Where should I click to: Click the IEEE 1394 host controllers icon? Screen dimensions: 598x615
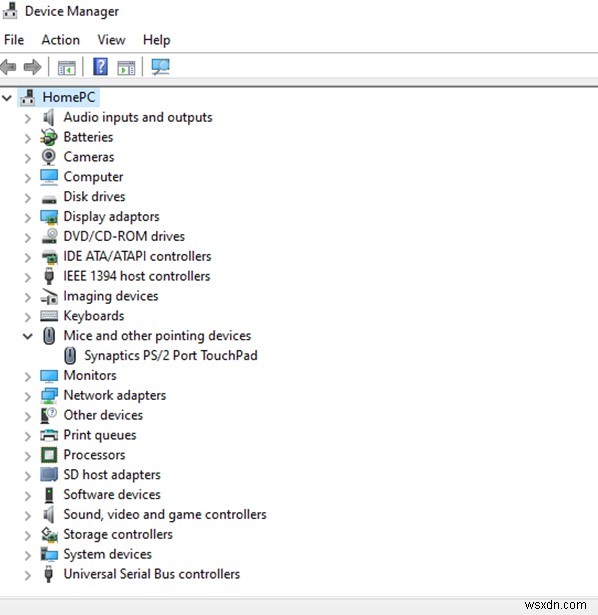click(x=49, y=276)
